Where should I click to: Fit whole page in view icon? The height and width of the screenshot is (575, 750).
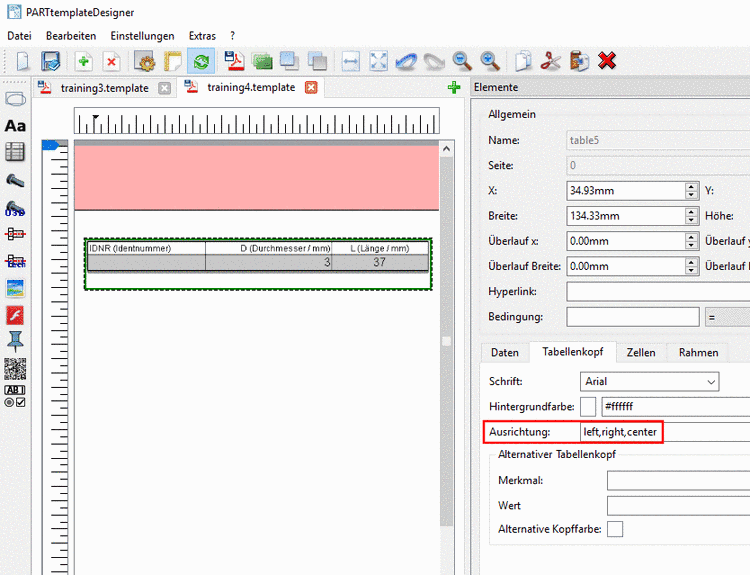378,61
